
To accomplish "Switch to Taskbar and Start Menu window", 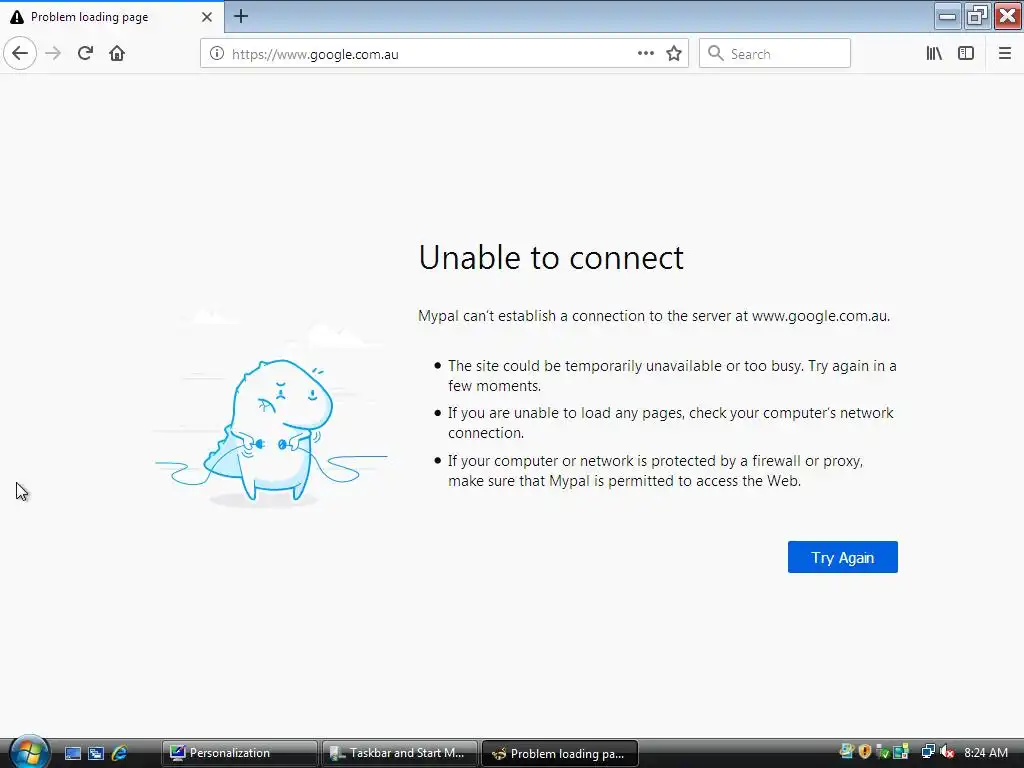I will pyautogui.click(x=400, y=753).
